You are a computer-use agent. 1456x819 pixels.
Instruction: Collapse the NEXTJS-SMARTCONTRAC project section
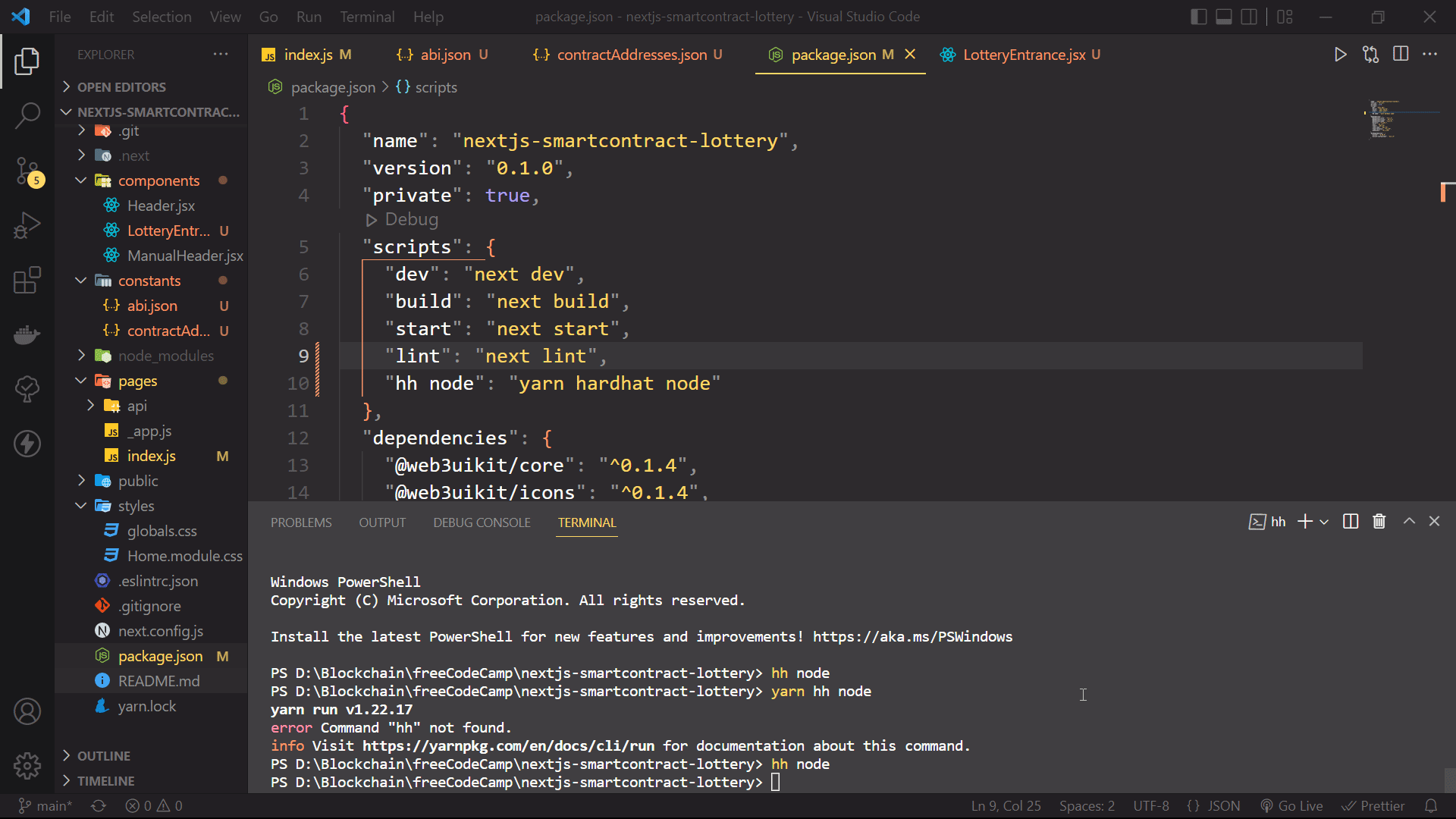coord(152,112)
